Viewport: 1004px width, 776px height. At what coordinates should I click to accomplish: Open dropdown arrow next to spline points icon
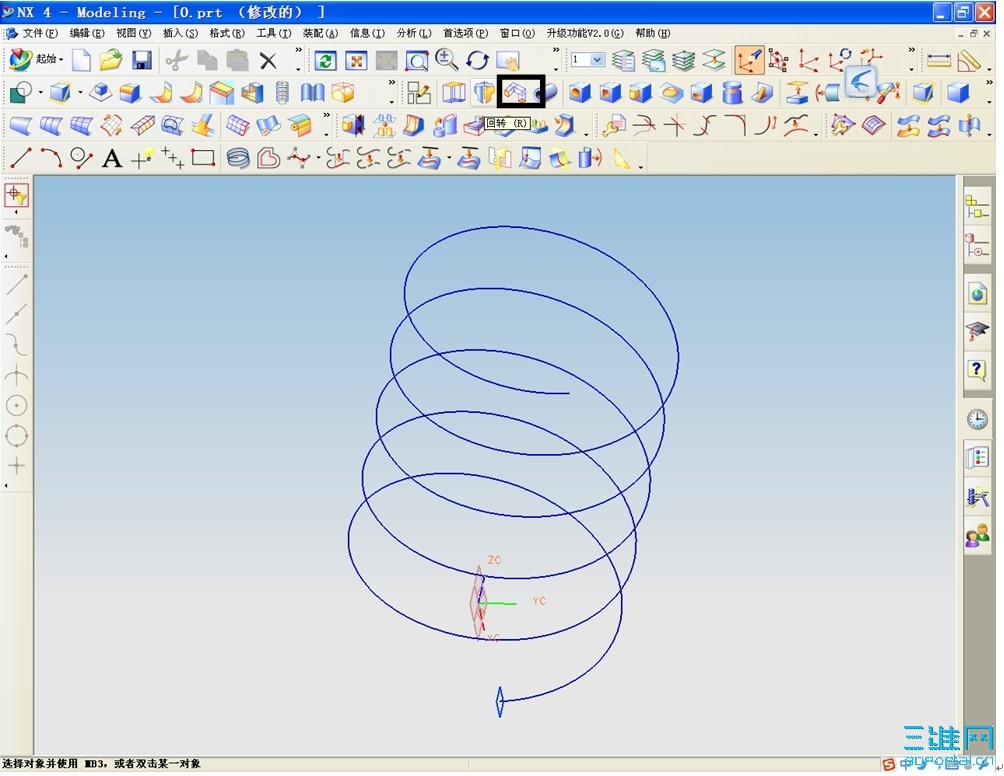(318, 158)
